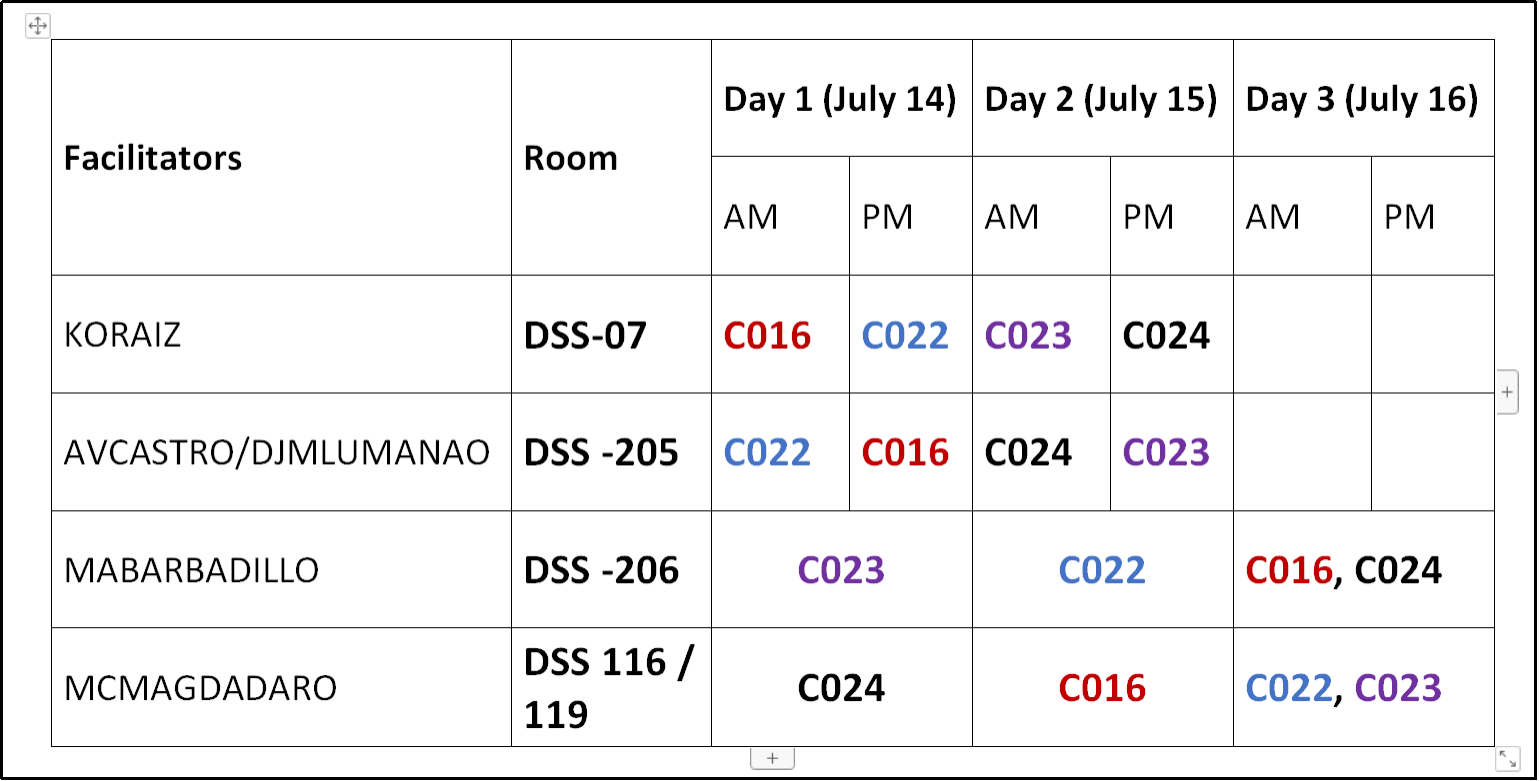
Task: Click the Facilitators header cell
Action: point(153,158)
